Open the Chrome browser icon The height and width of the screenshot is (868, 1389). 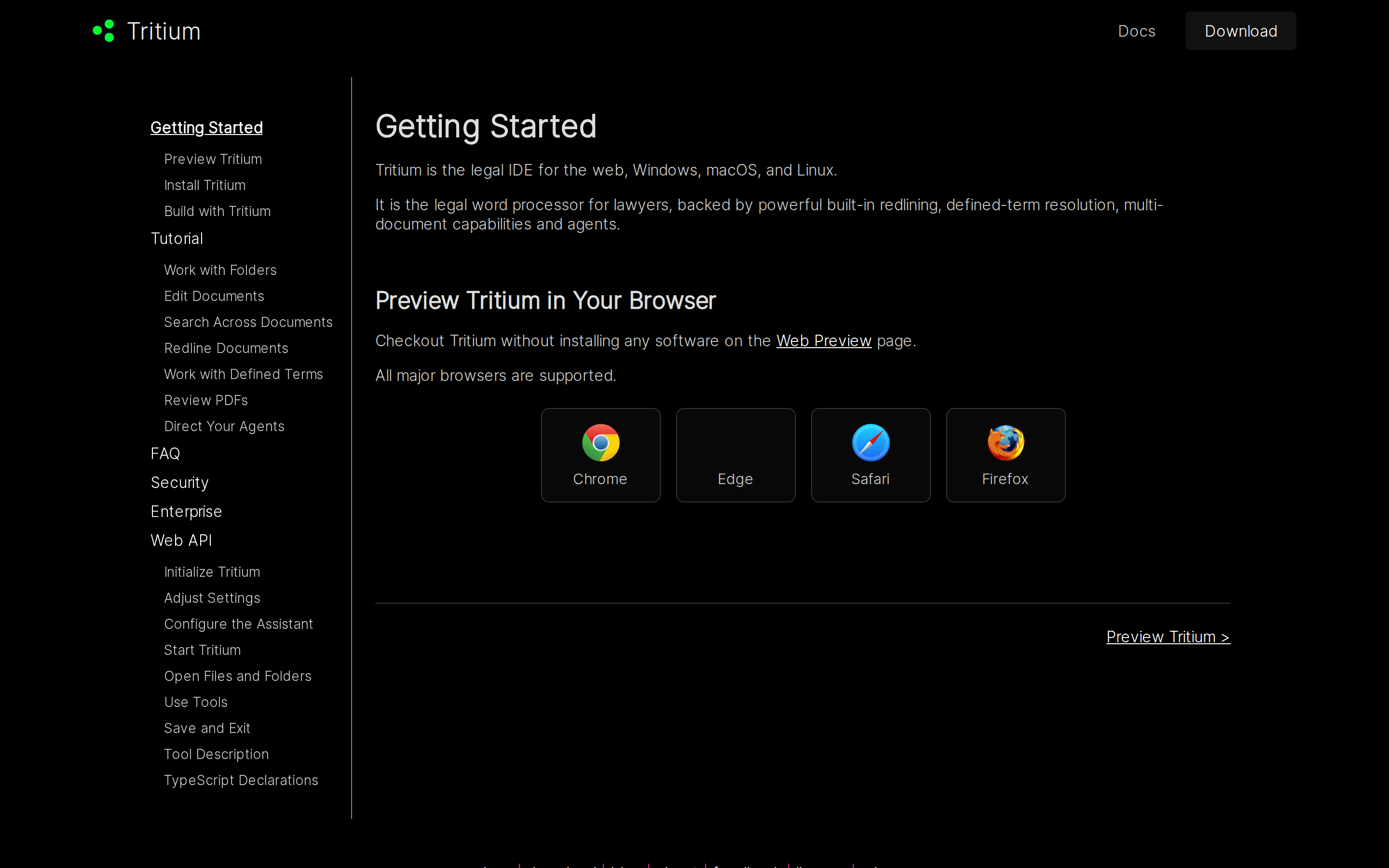(600, 443)
